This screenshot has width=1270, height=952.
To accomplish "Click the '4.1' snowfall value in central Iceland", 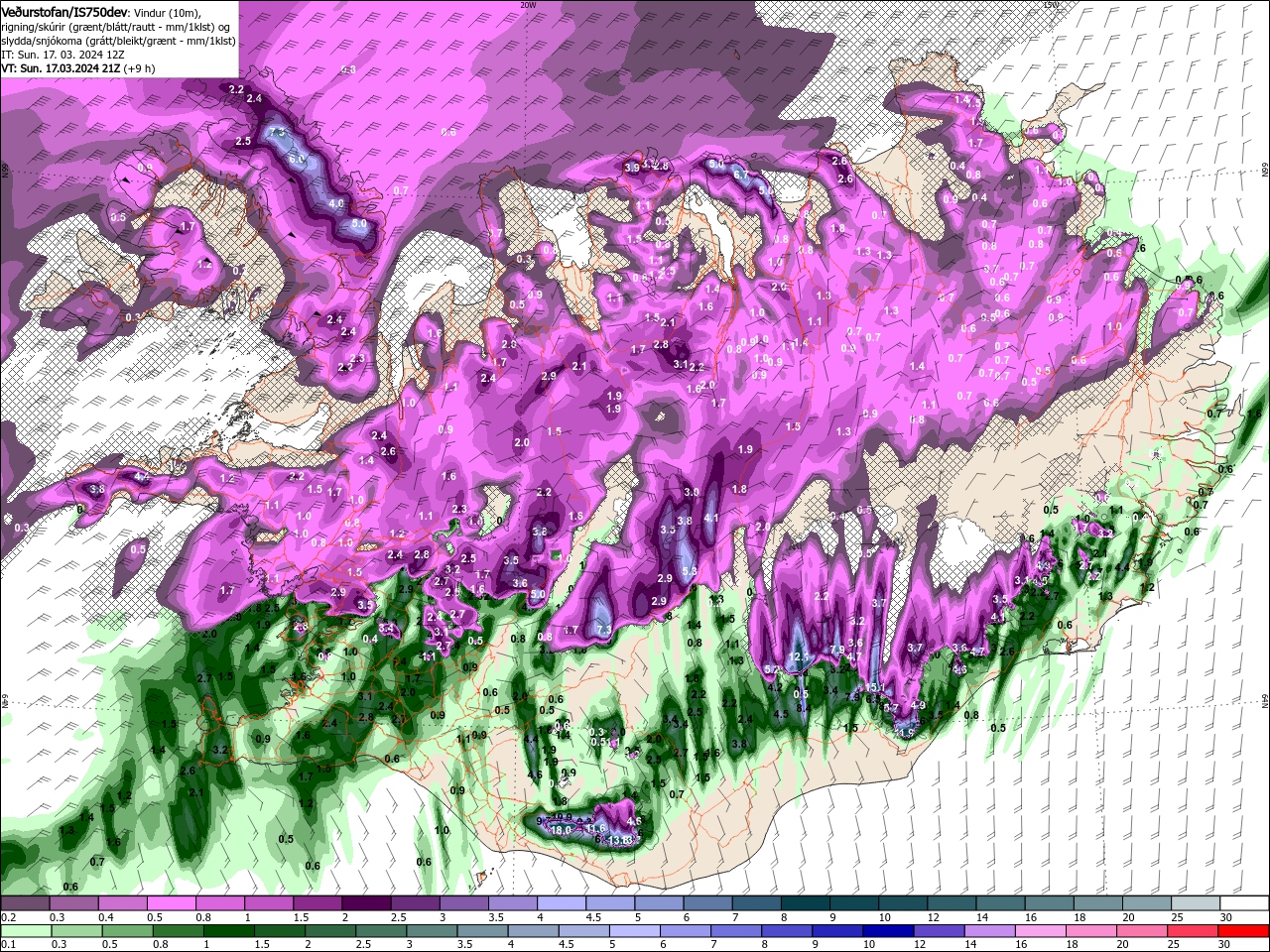I will pyautogui.click(x=711, y=518).
